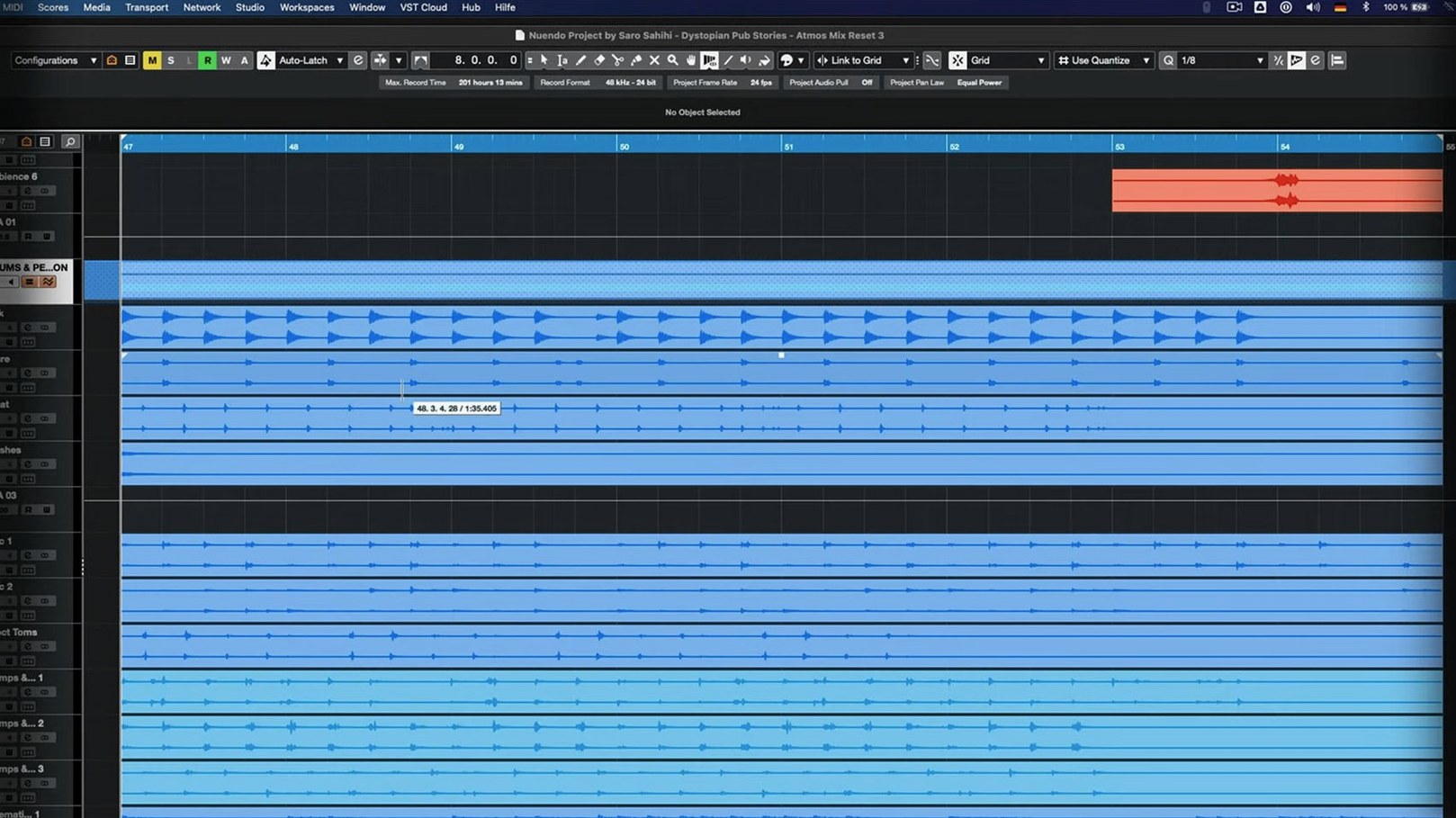Select the Object Selection arrow tool
Image resolution: width=1456 pixels, height=818 pixels.
[544, 60]
